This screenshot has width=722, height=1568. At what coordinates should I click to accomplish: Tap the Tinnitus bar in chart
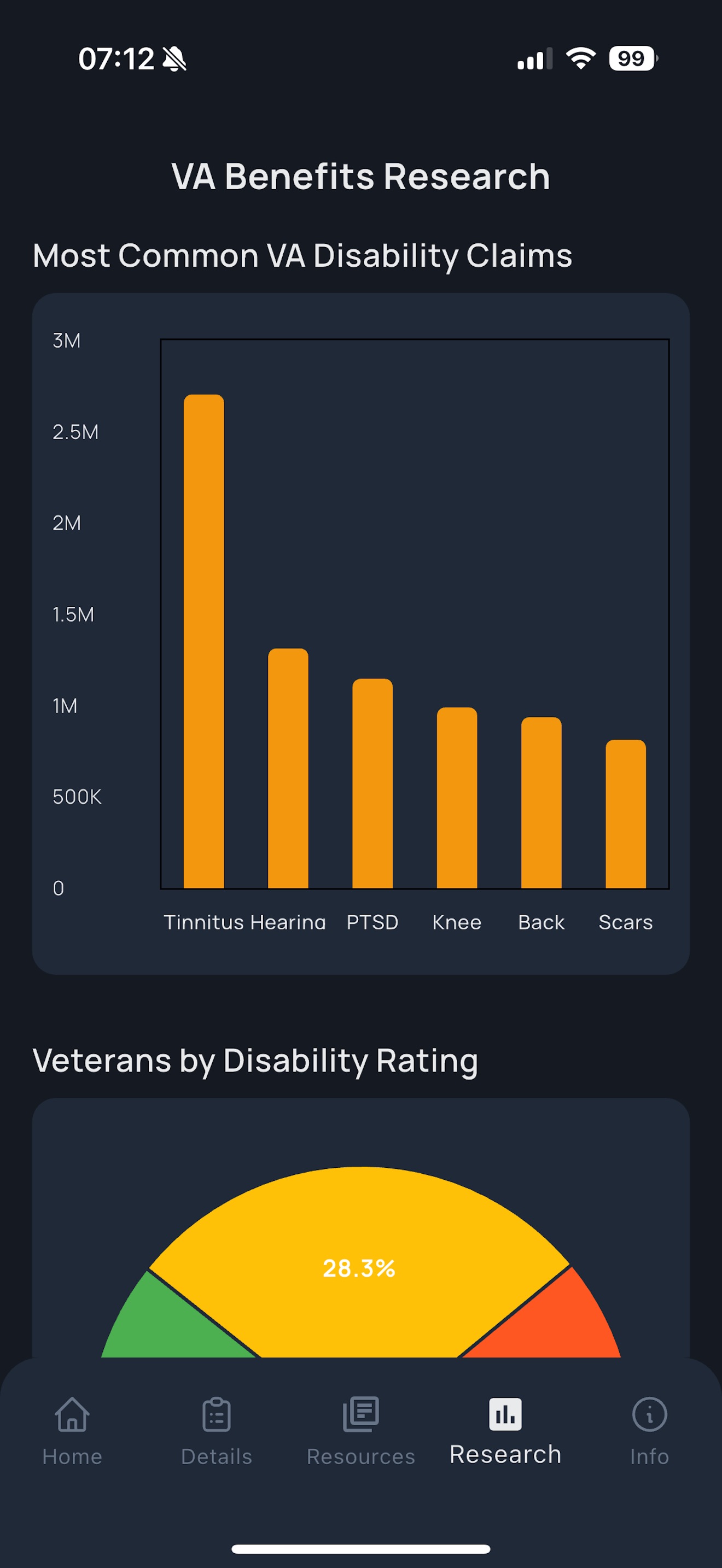[204, 641]
